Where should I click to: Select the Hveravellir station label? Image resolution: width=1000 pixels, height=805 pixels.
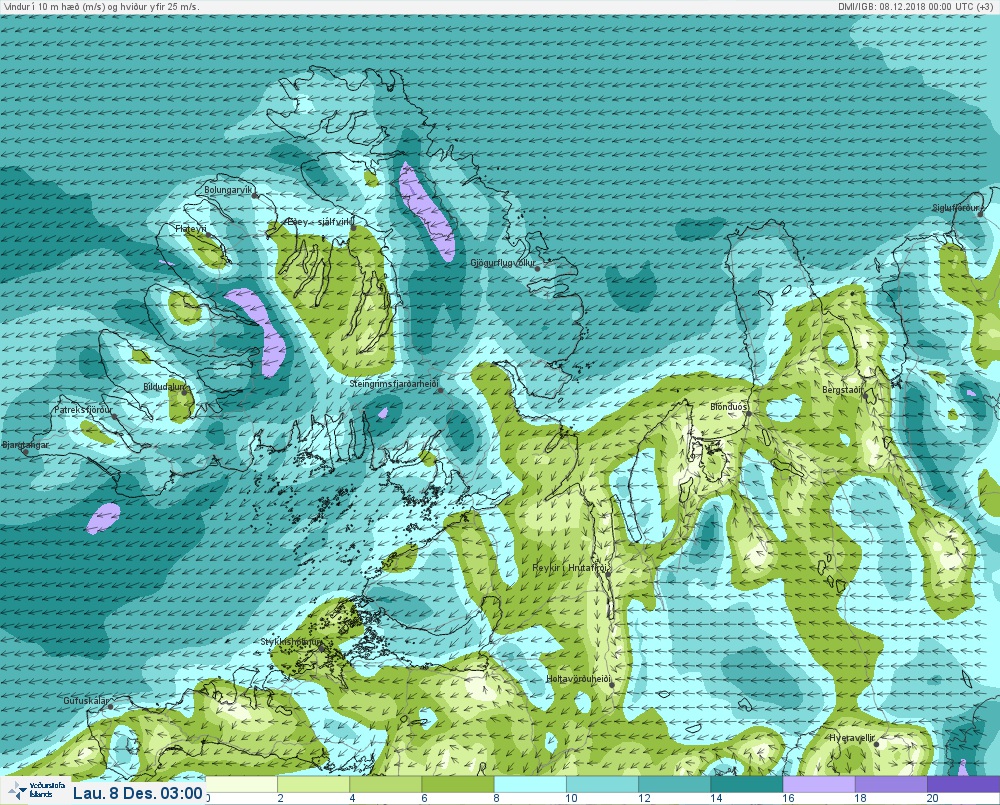pyautogui.click(x=851, y=738)
